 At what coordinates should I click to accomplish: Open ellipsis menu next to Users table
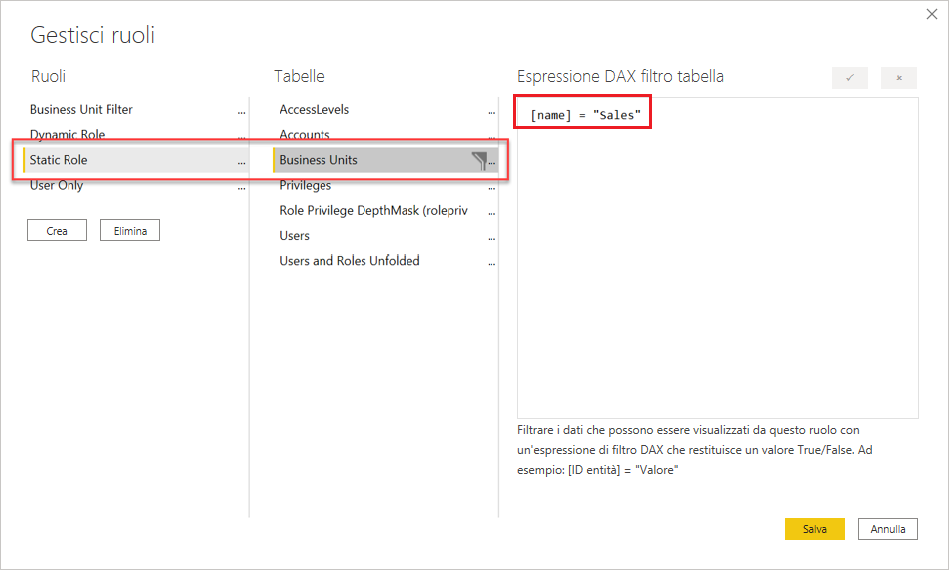[x=491, y=237]
